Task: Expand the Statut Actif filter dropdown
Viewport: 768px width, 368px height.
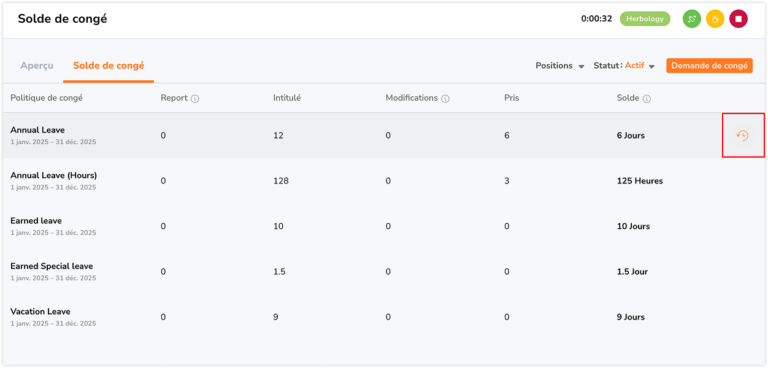Action: [624, 66]
